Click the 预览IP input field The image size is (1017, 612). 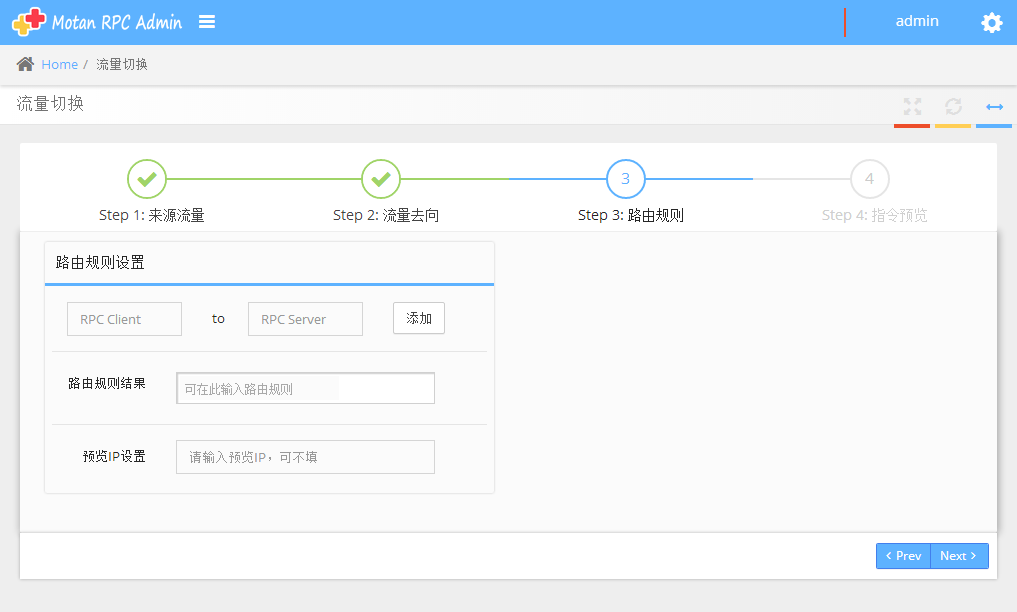305,457
